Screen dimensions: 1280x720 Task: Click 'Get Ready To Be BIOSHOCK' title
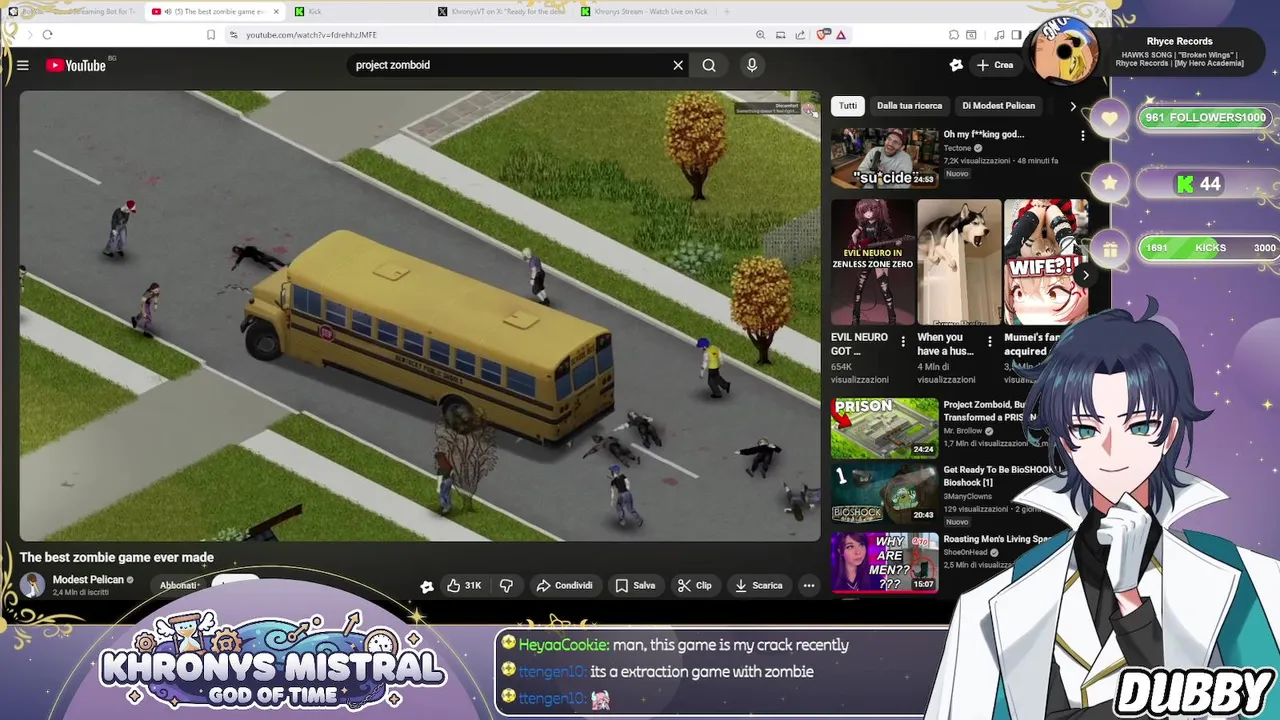[x=1000, y=476]
